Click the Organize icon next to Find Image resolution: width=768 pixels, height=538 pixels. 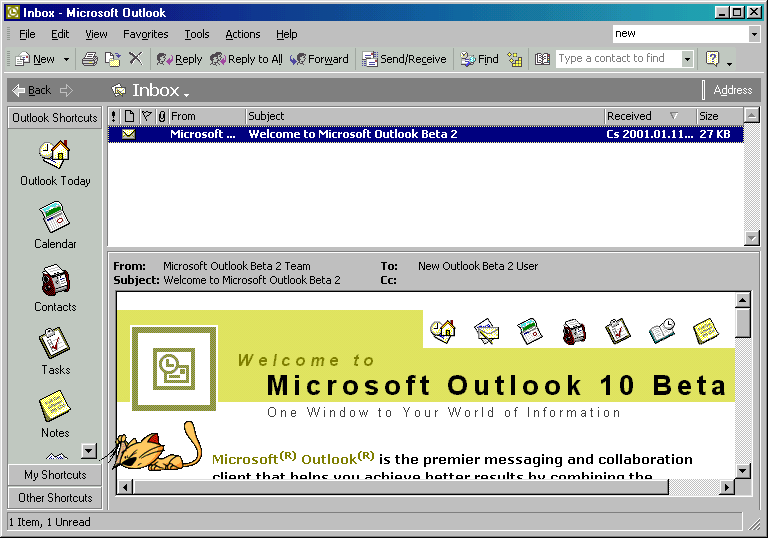point(515,59)
